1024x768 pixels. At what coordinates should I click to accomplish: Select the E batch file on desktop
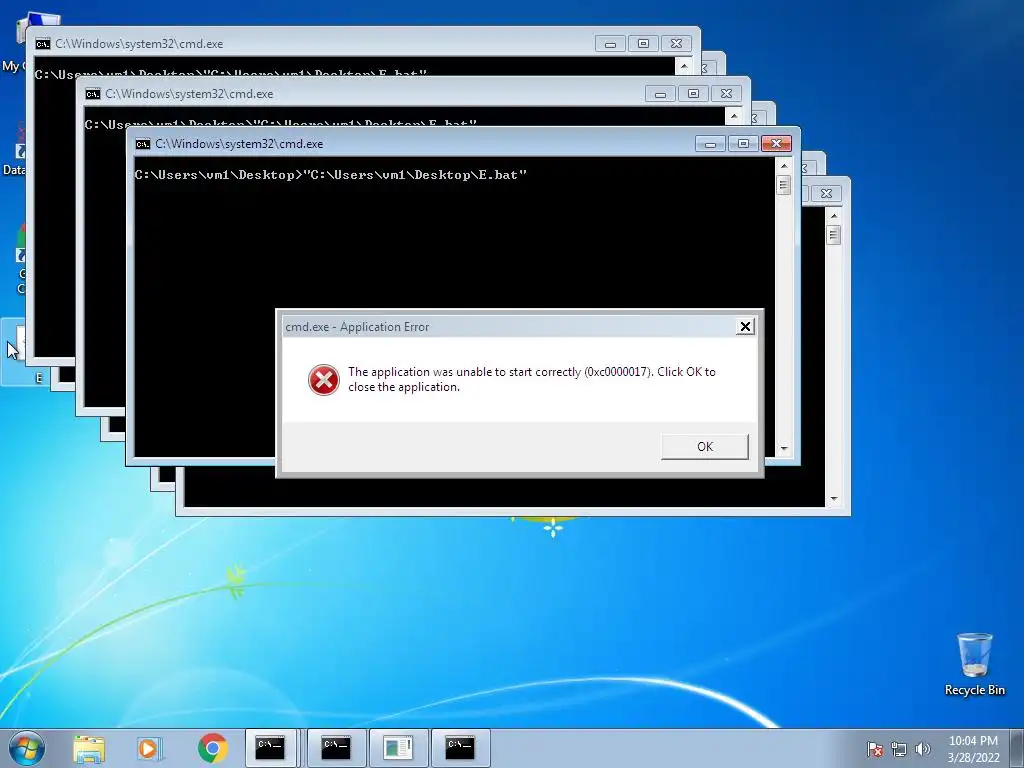pos(13,353)
